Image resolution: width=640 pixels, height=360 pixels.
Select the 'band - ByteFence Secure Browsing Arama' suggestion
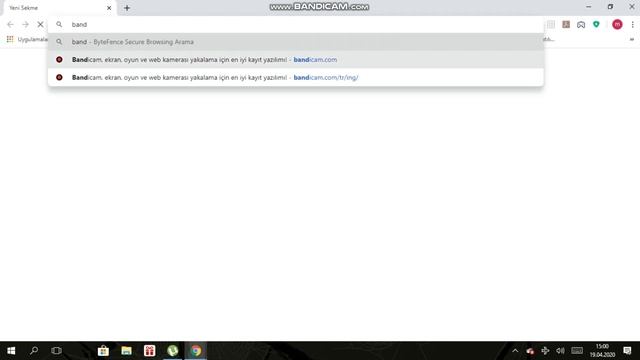(x=296, y=42)
